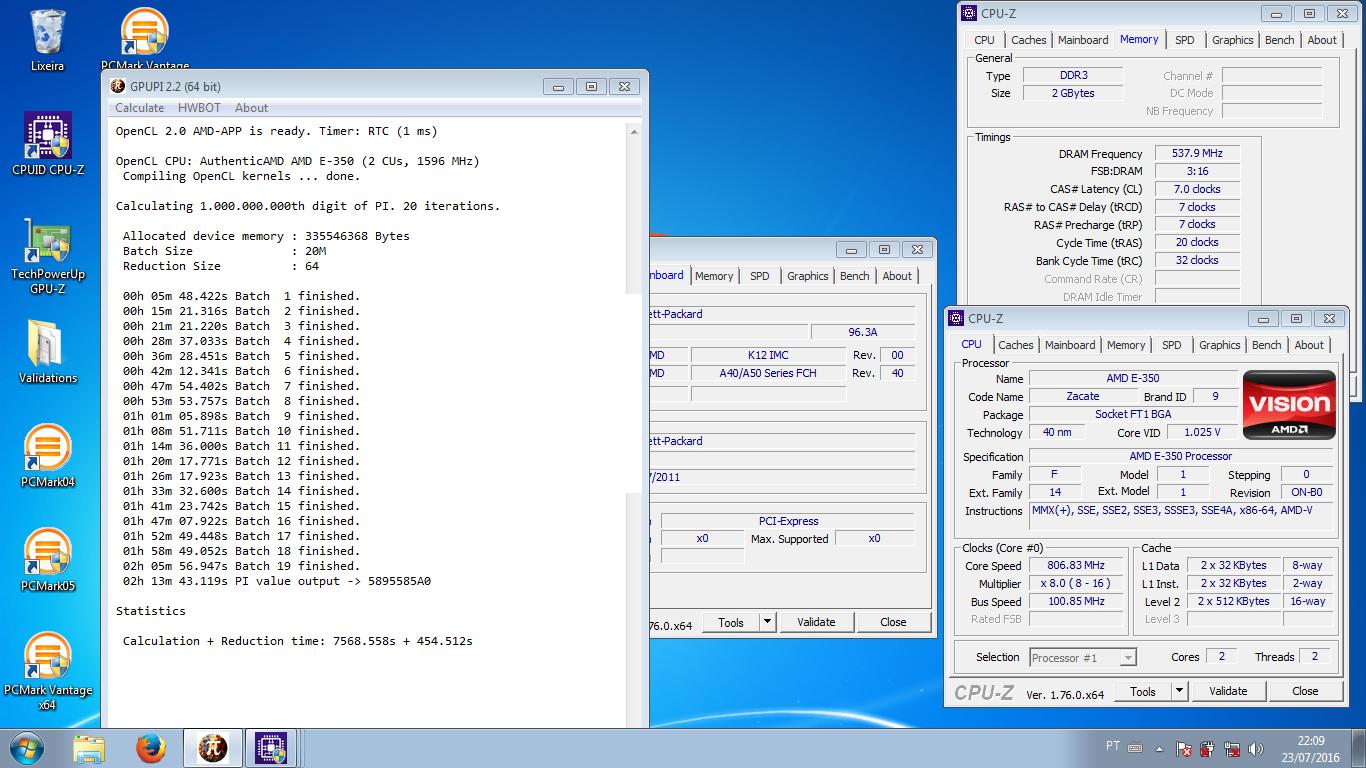Open the Processor #1 selection dropdown
1366x768 pixels.
[x=1083, y=657]
